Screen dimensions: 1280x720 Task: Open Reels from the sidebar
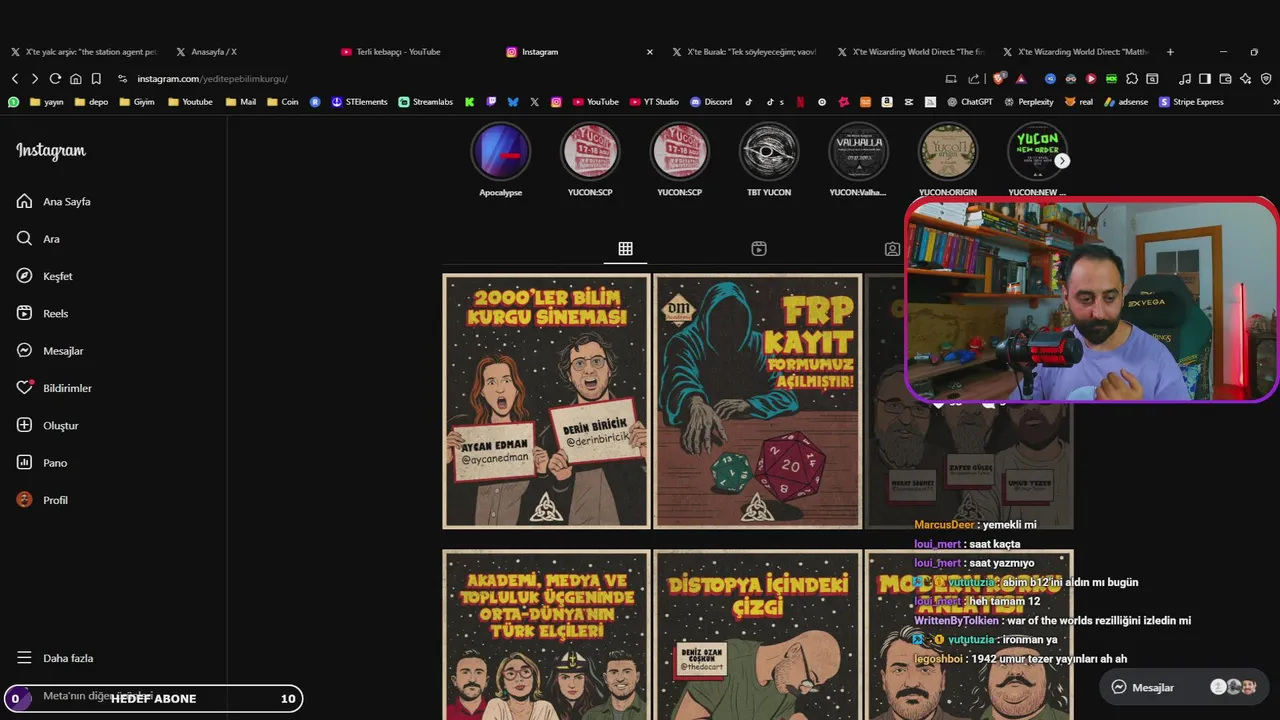(x=43, y=313)
